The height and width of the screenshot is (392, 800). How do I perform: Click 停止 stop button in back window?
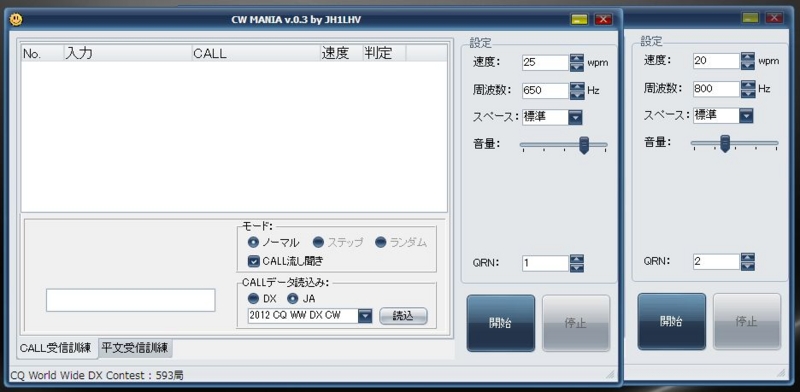pos(746,322)
